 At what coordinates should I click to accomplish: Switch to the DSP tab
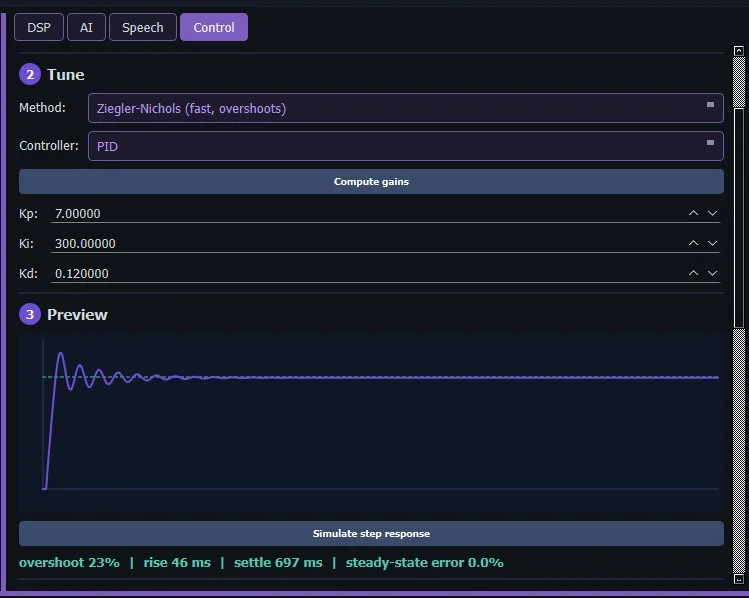tap(39, 27)
